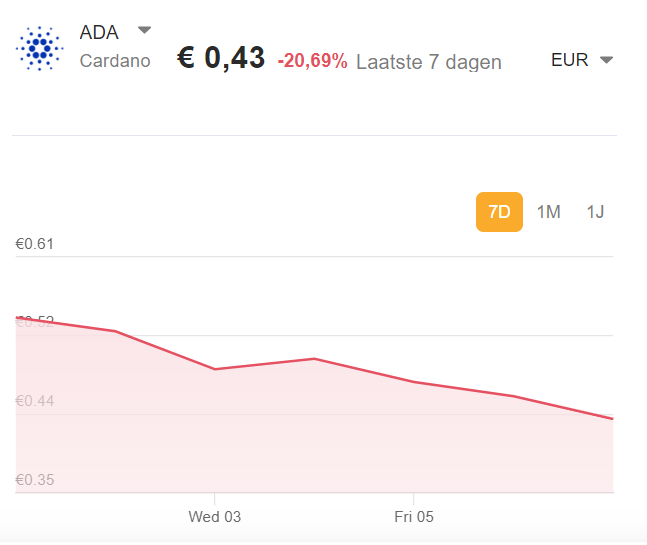Click the €0.52 y-axis label

click(35, 321)
